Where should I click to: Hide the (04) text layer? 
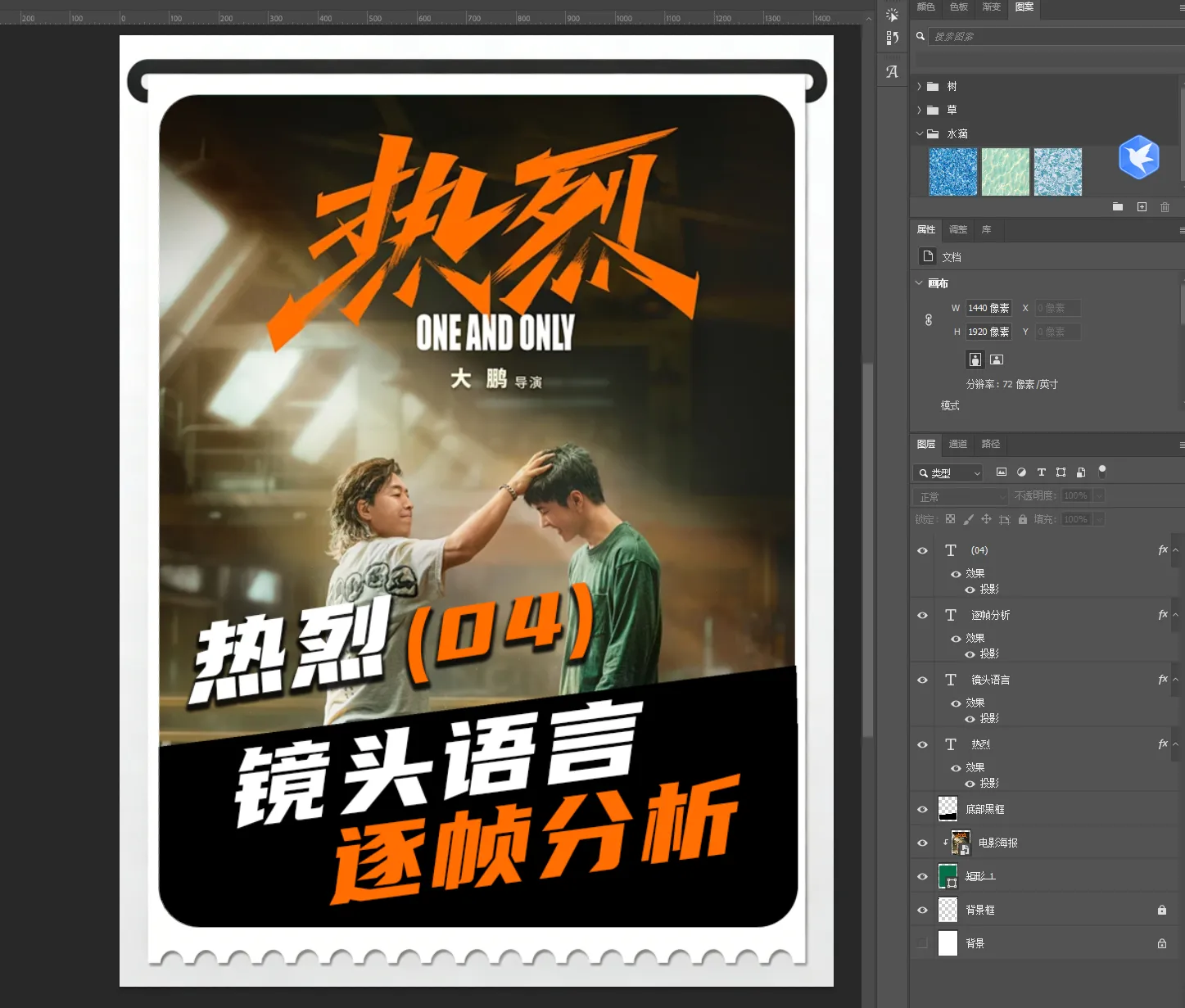[x=922, y=550]
